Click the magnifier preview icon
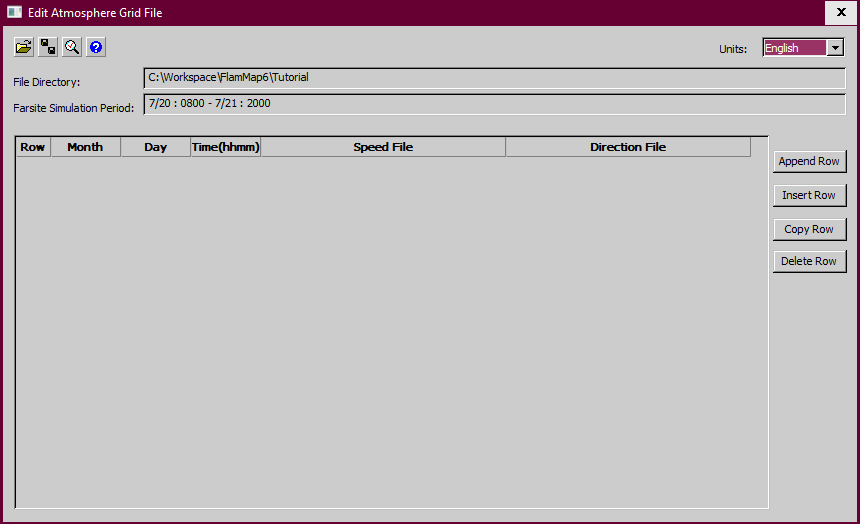Viewport: 860px width, 524px height. click(72, 47)
